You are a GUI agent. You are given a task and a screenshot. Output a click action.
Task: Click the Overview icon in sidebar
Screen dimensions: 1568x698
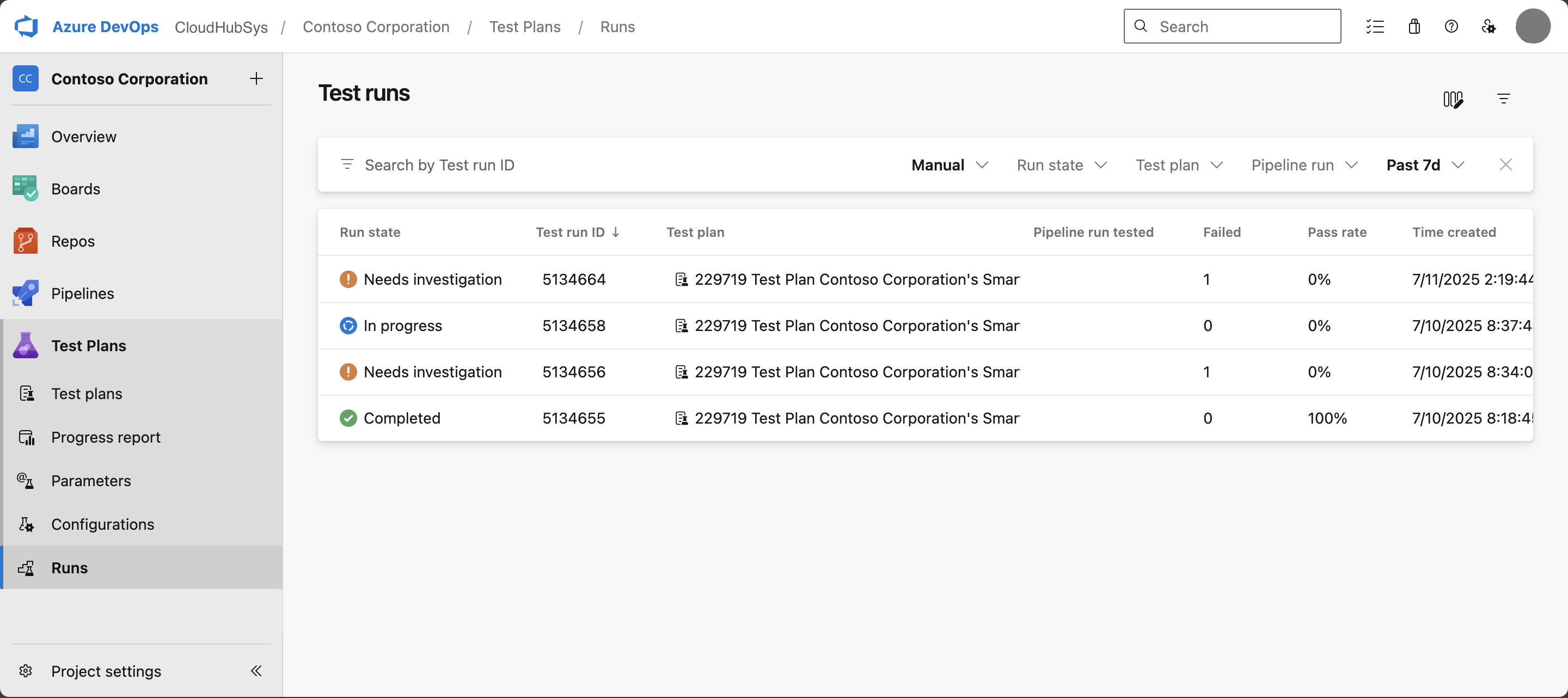(25, 136)
